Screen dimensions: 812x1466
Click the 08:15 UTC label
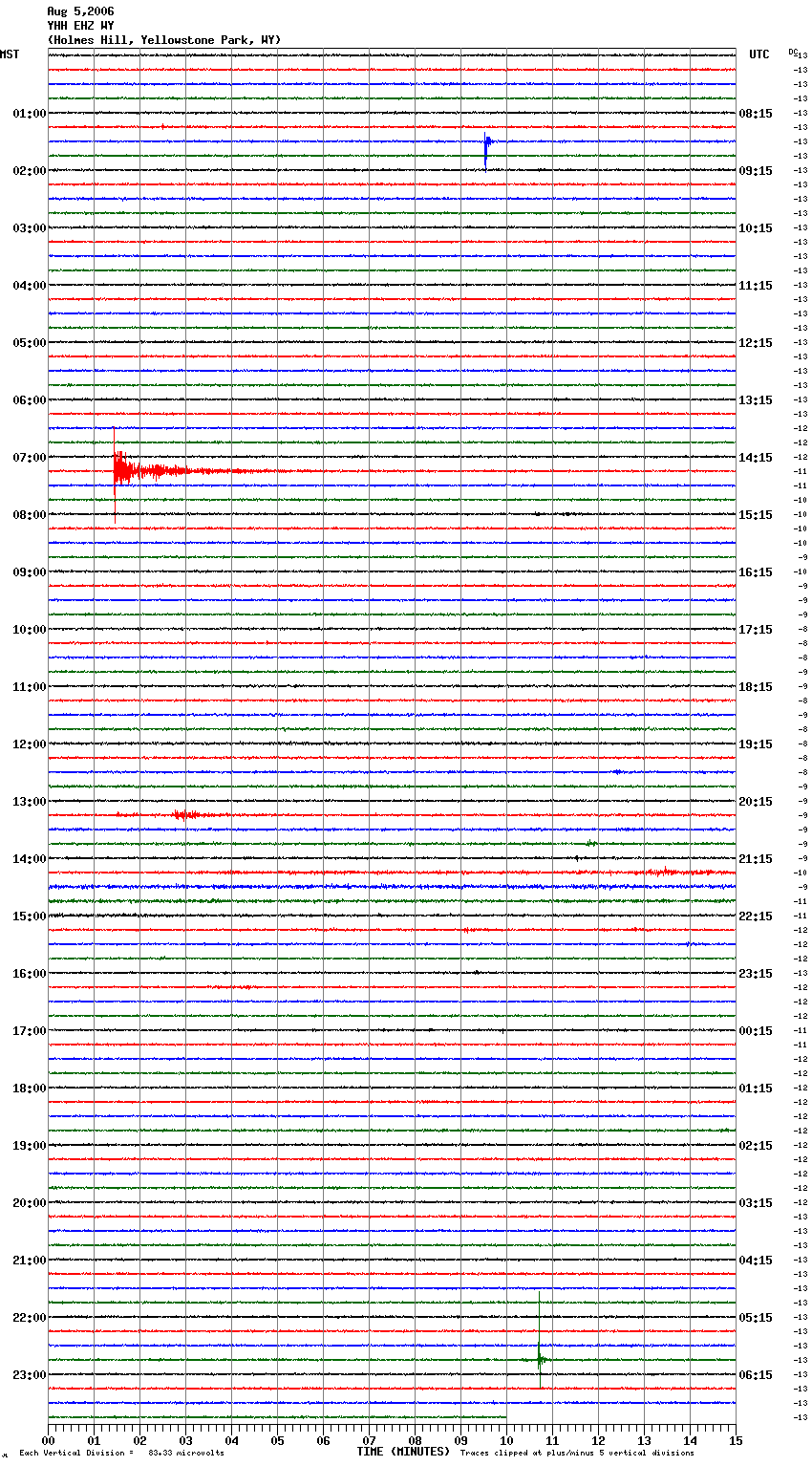tap(756, 114)
